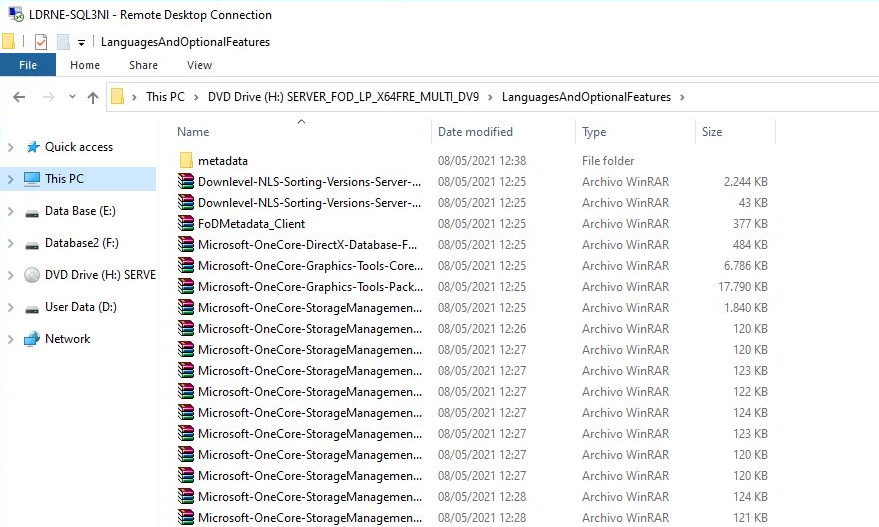Open Data Base (E:) drive

click(80, 211)
